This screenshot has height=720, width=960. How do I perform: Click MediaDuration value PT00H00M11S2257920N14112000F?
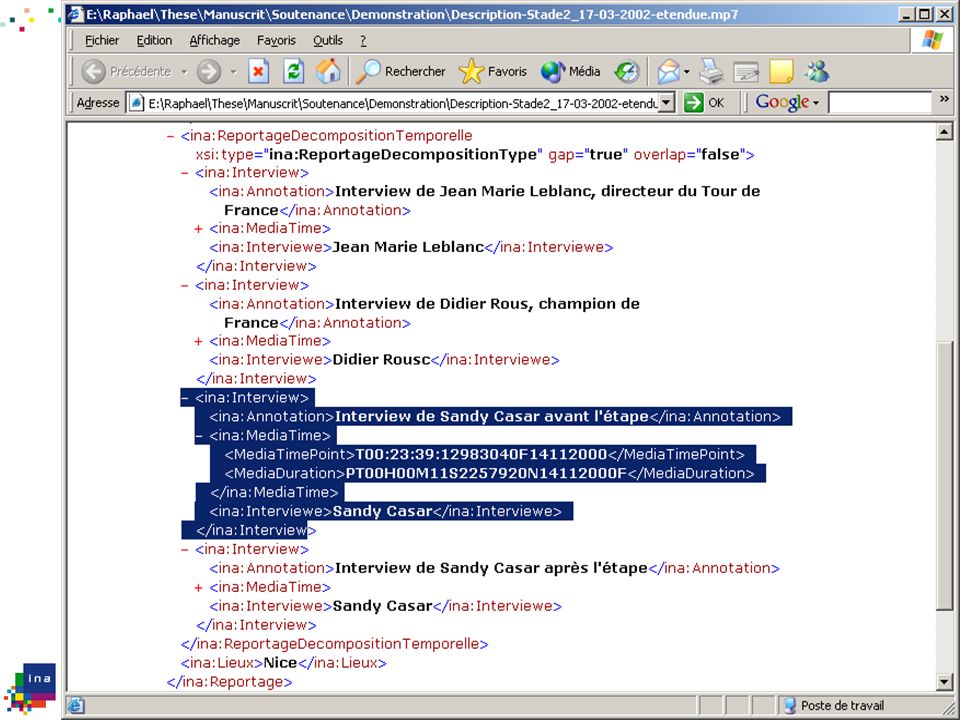pos(487,474)
